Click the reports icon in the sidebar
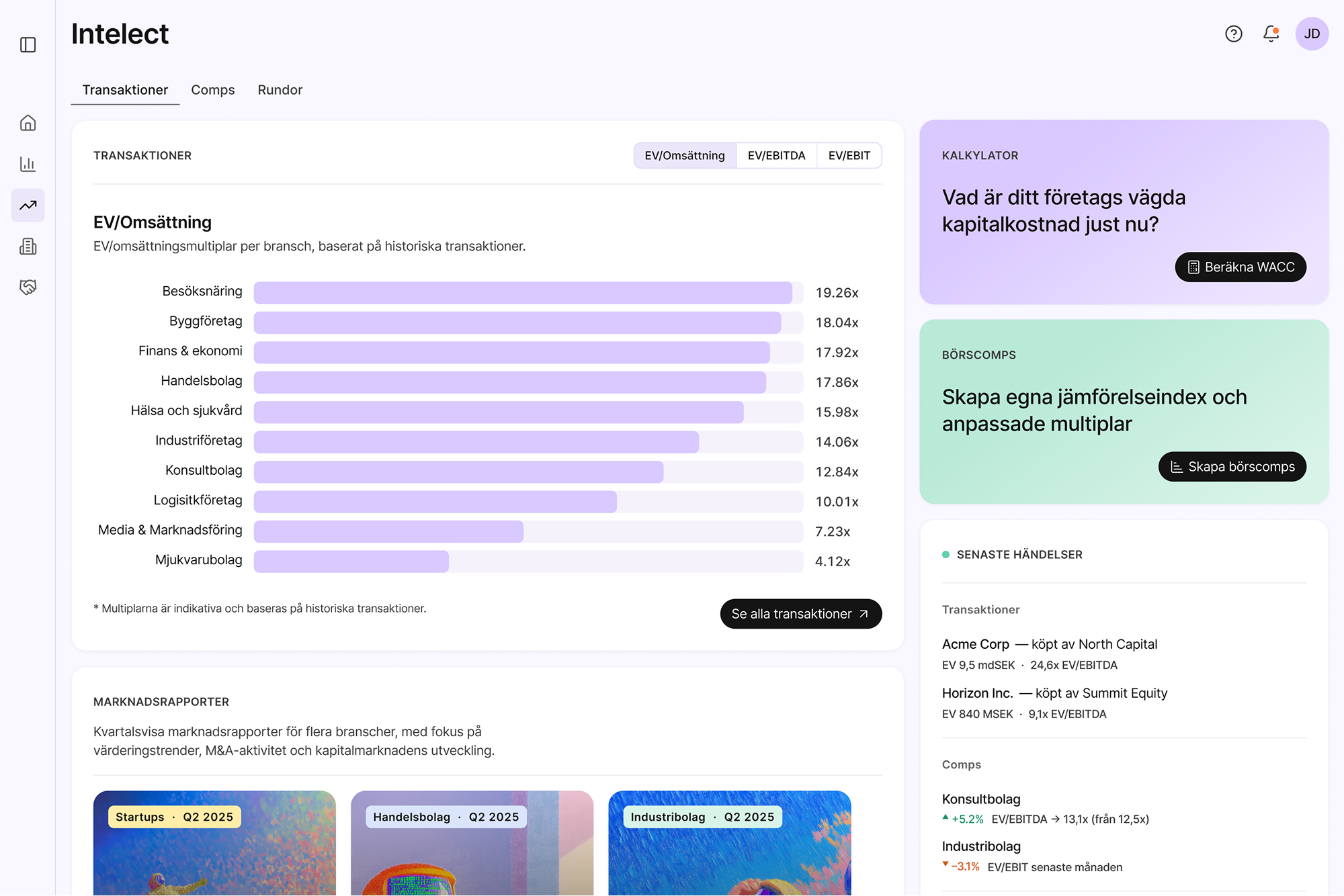The width and height of the screenshot is (1344, 896). [x=28, y=247]
